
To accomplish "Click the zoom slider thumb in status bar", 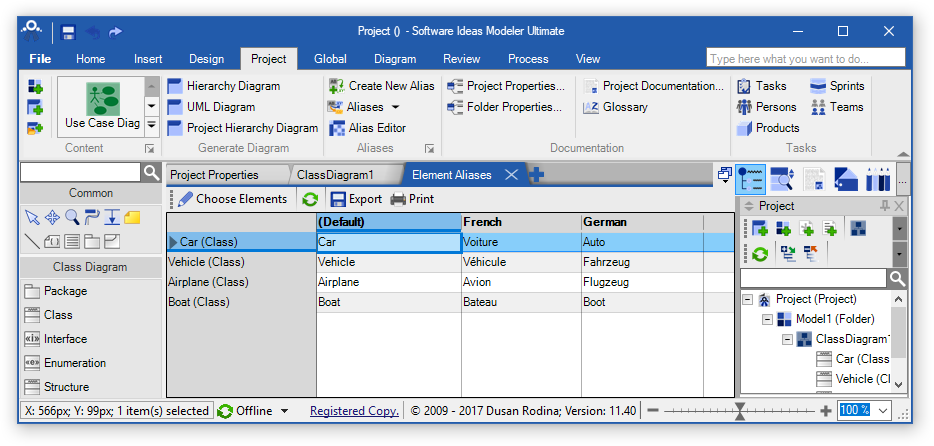I will tap(739, 411).
